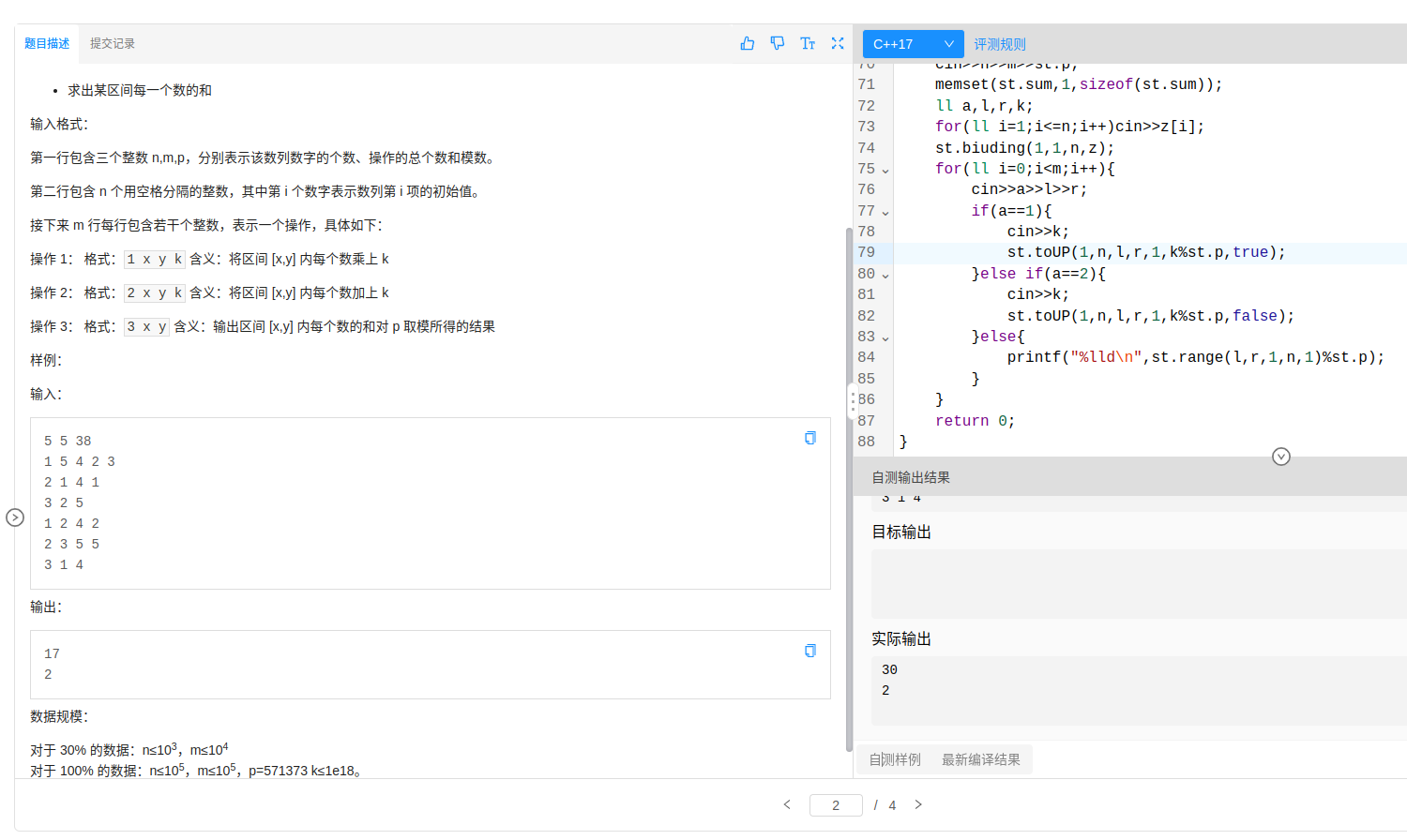Toggle fullscreen for problem panel
Viewport: 1407px width, 840px height.
(838, 43)
